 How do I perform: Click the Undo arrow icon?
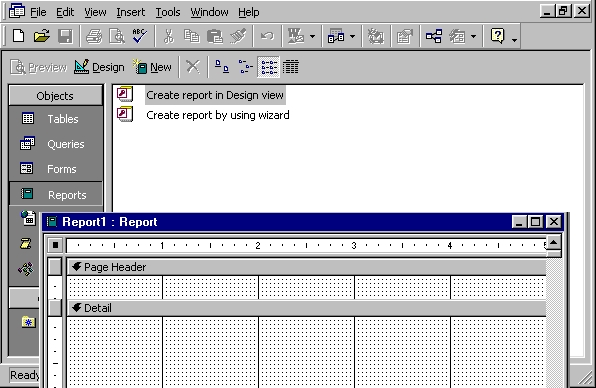pyautogui.click(x=267, y=36)
